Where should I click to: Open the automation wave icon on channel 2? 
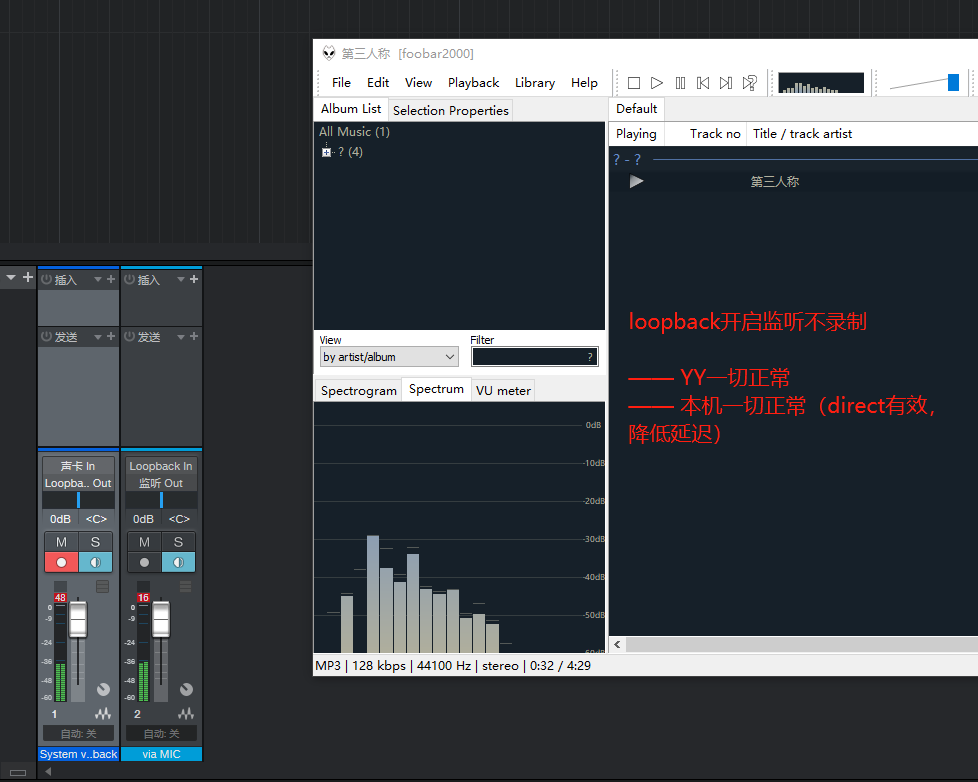[186, 714]
